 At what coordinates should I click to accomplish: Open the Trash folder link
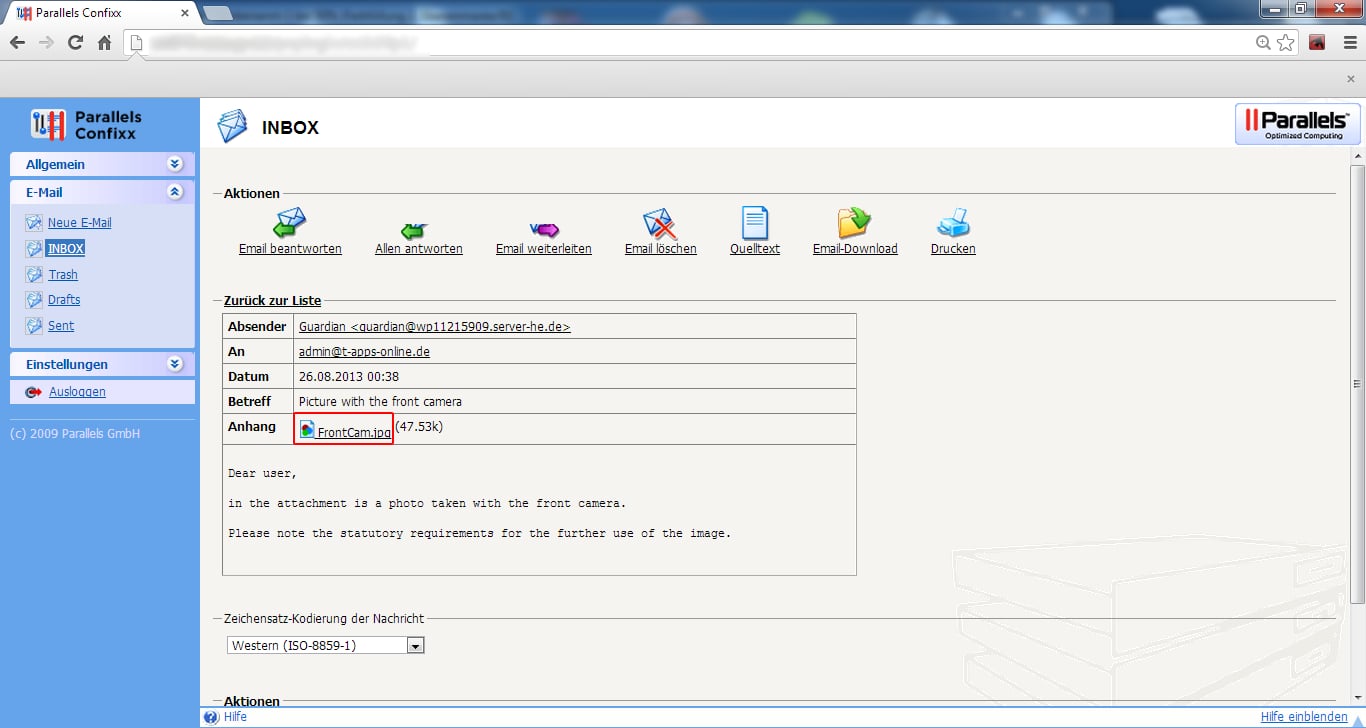63,275
